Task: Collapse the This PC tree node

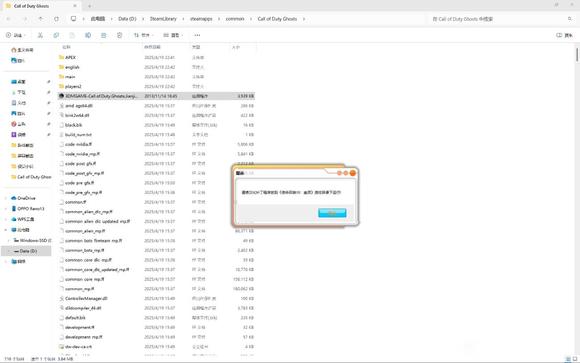Action: [x=6, y=230]
